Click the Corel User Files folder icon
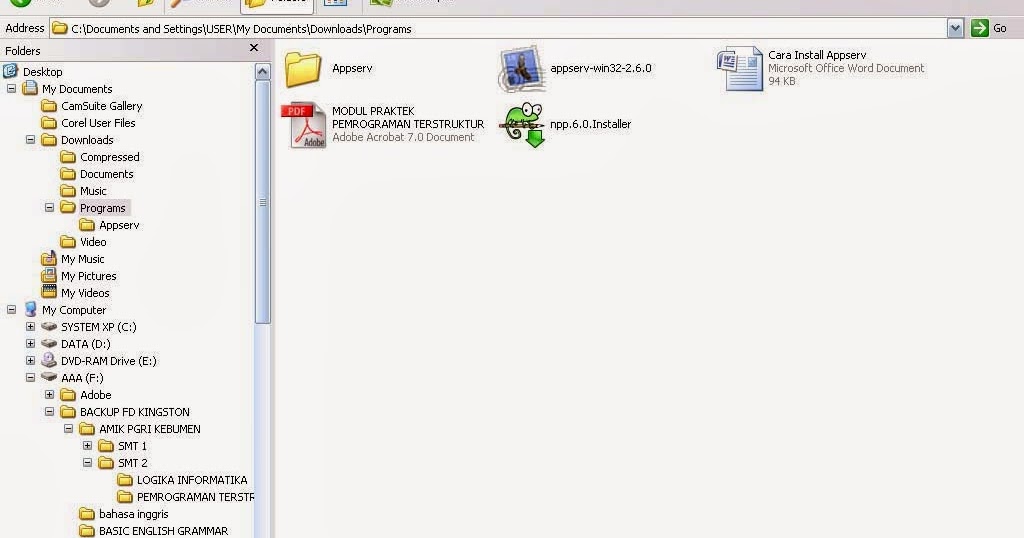The height and width of the screenshot is (538, 1024). click(49, 123)
